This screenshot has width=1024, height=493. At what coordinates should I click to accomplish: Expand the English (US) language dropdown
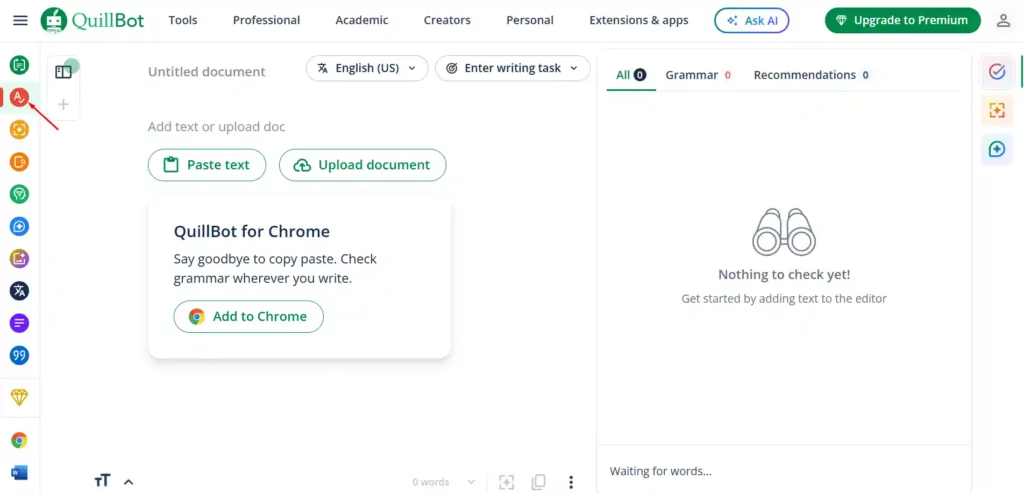pyautogui.click(x=367, y=68)
